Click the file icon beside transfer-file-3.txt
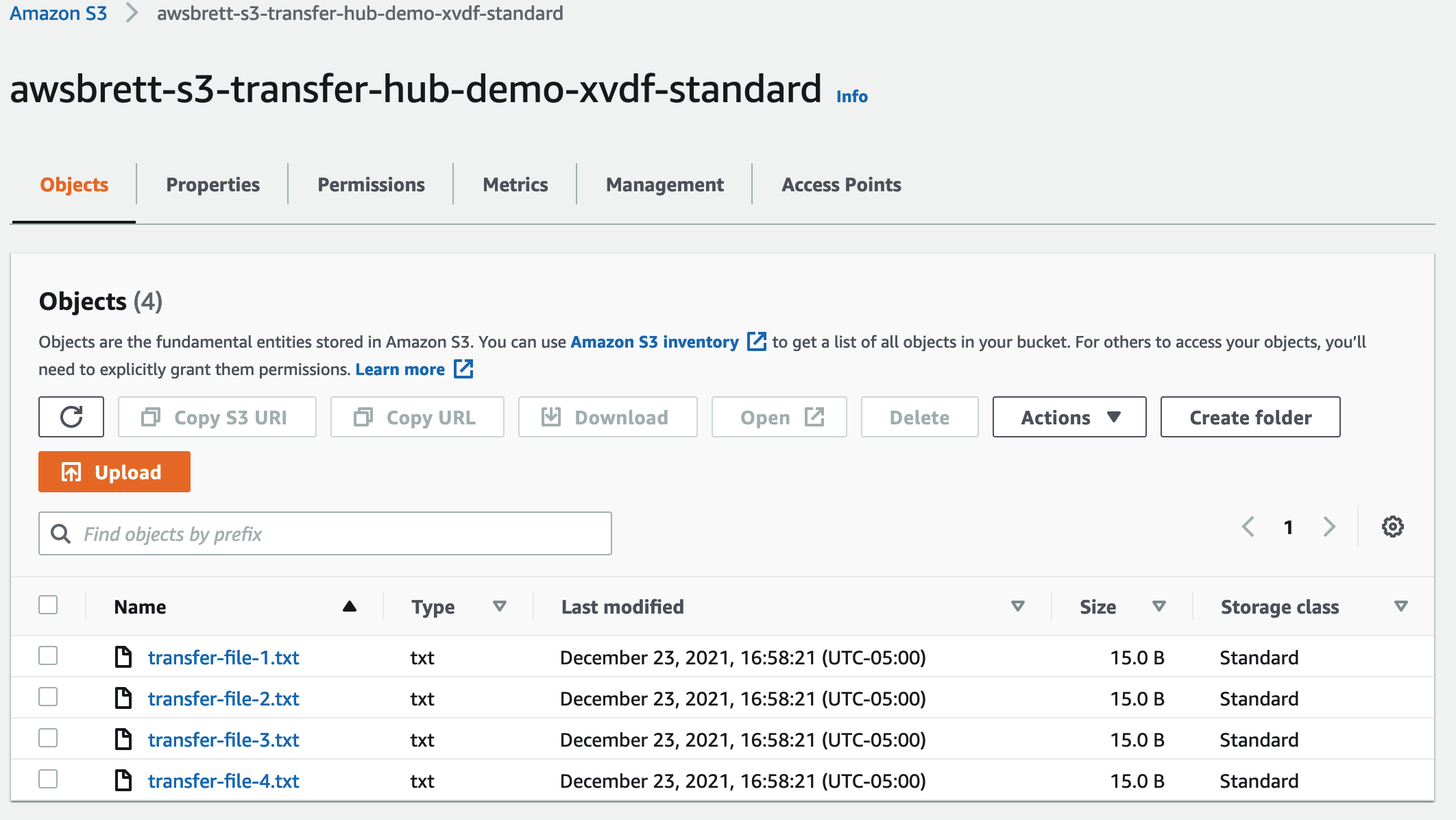1456x820 pixels. point(123,739)
